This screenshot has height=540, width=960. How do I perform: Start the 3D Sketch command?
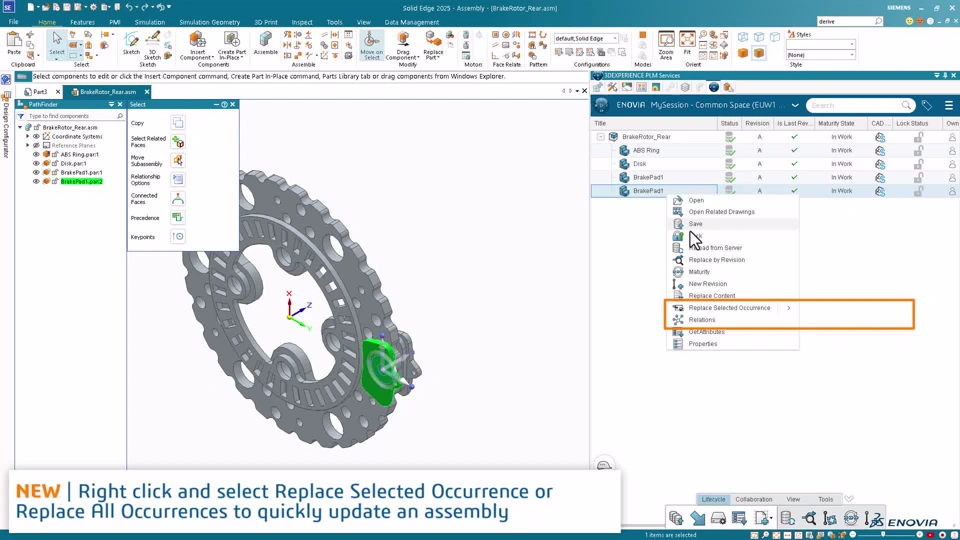pyautogui.click(x=152, y=44)
